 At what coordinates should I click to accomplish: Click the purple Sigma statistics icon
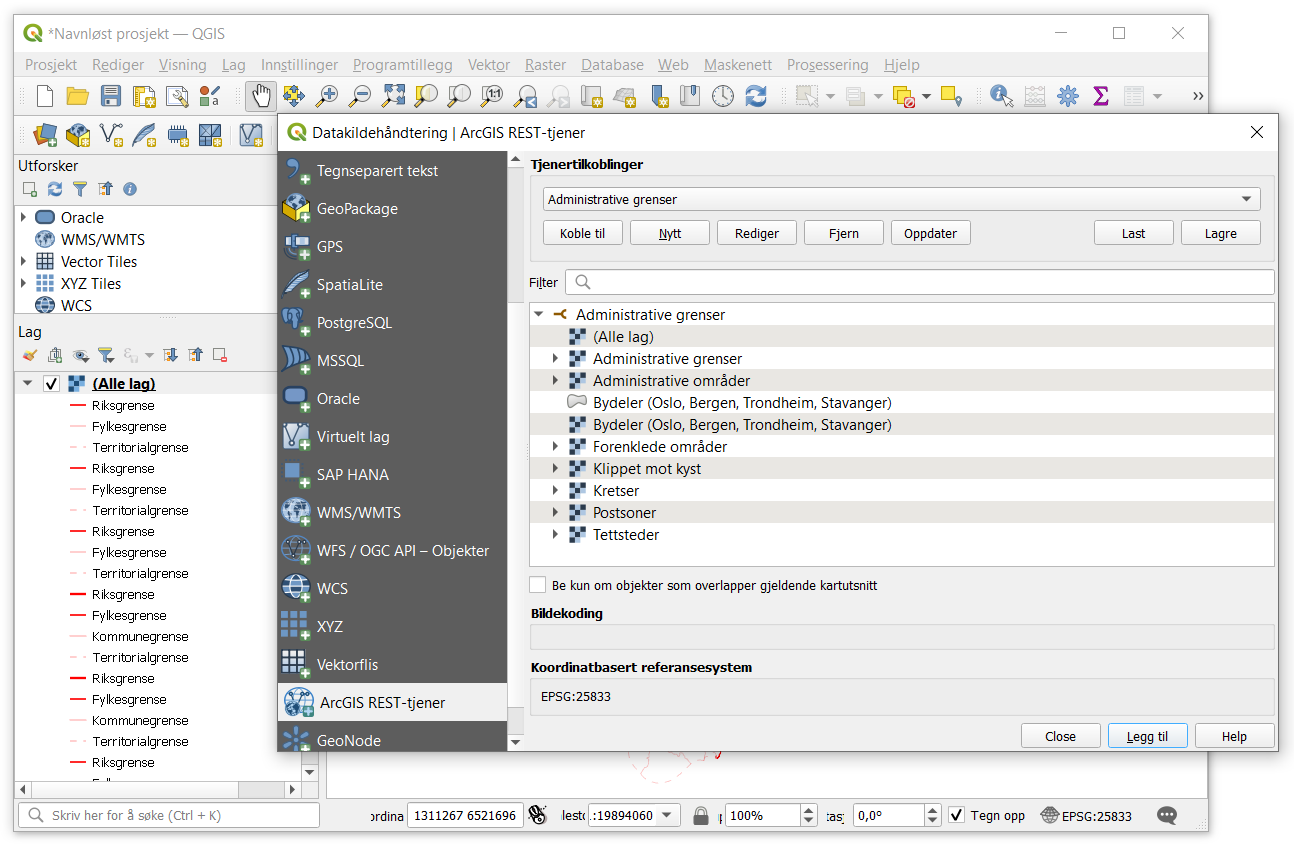coord(1101,96)
